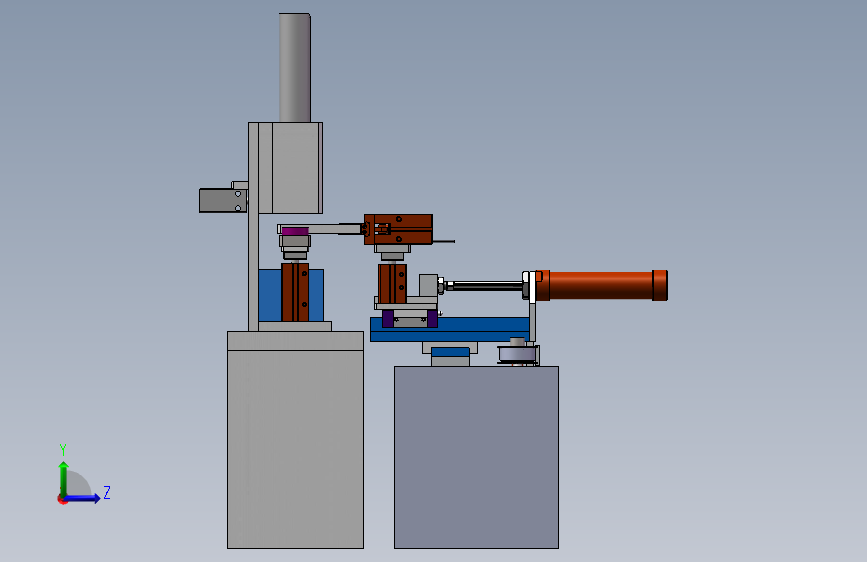Image resolution: width=867 pixels, height=562 pixels.
Task: Select the long blue slide plate
Action: tap(450, 330)
